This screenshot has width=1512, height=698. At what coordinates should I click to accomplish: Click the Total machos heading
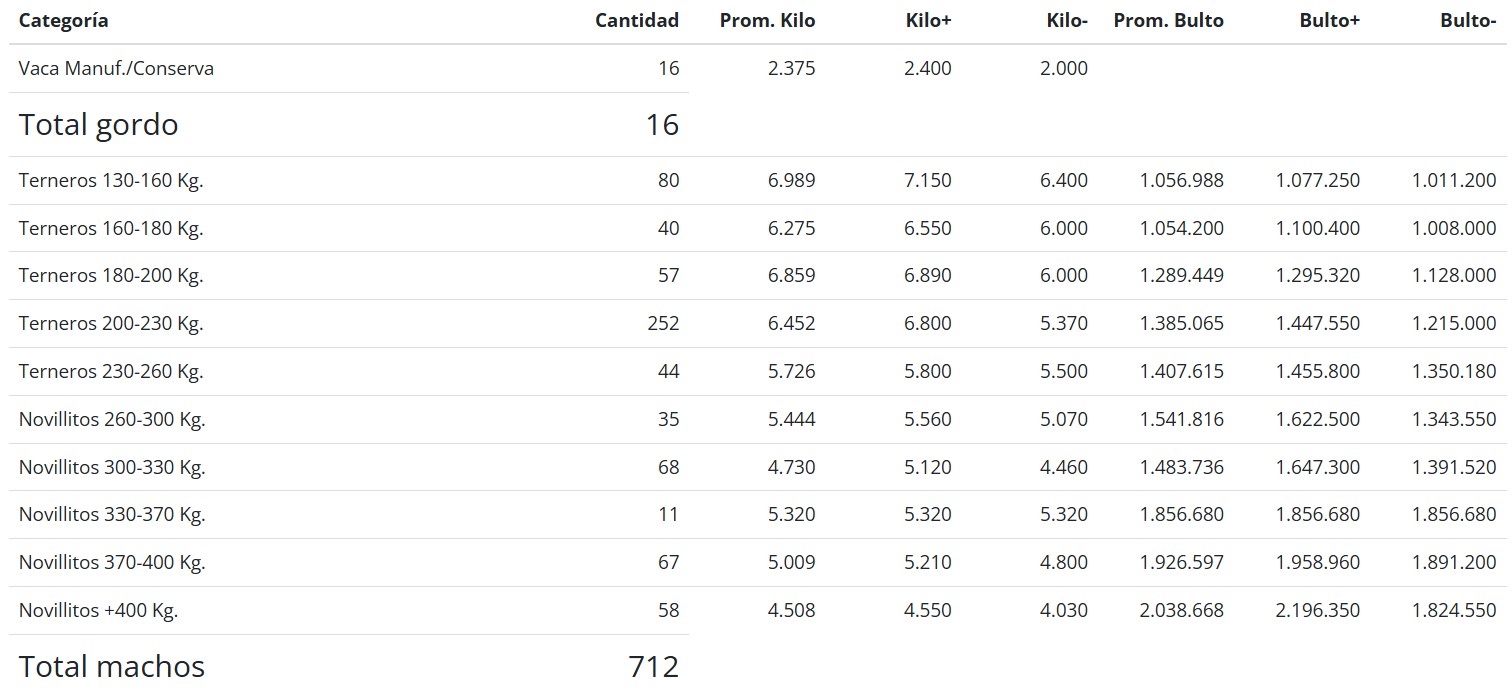click(x=111, y=667)
